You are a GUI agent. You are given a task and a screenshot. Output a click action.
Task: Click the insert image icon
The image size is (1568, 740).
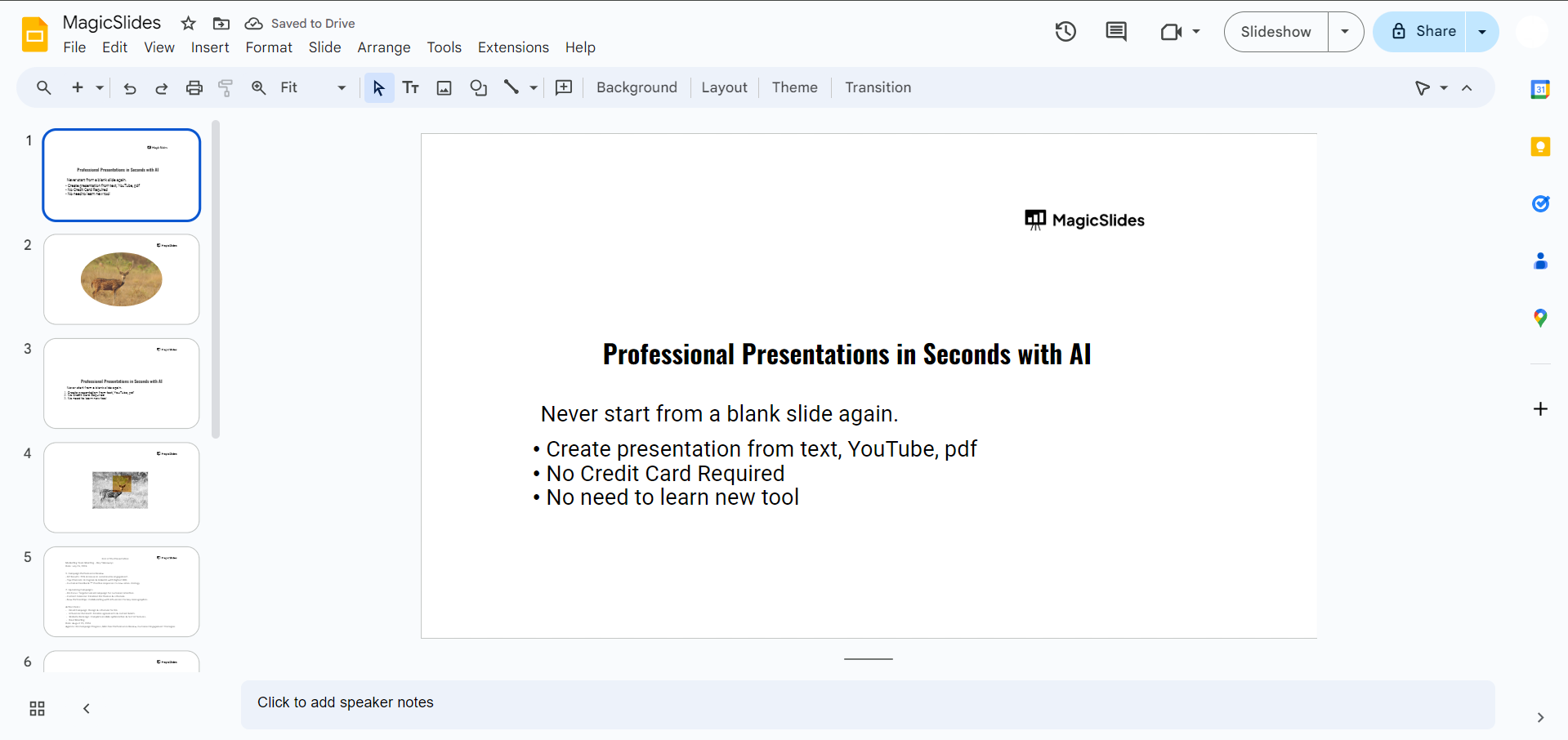[444, 88]
